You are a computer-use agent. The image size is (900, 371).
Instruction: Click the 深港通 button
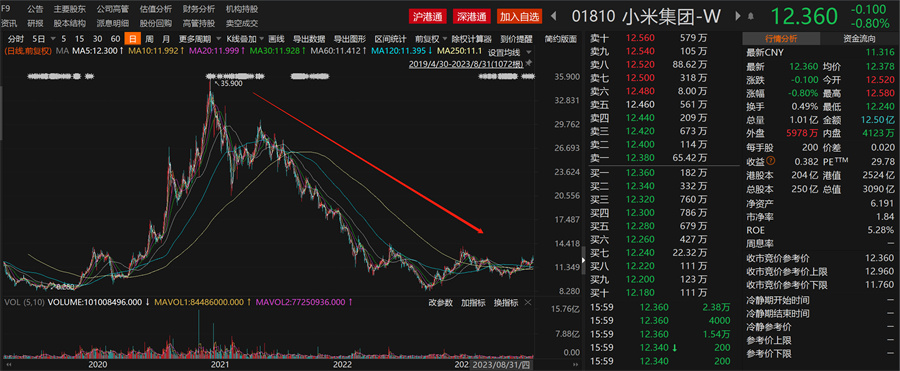pyautogui.click(x=471, y=17)
